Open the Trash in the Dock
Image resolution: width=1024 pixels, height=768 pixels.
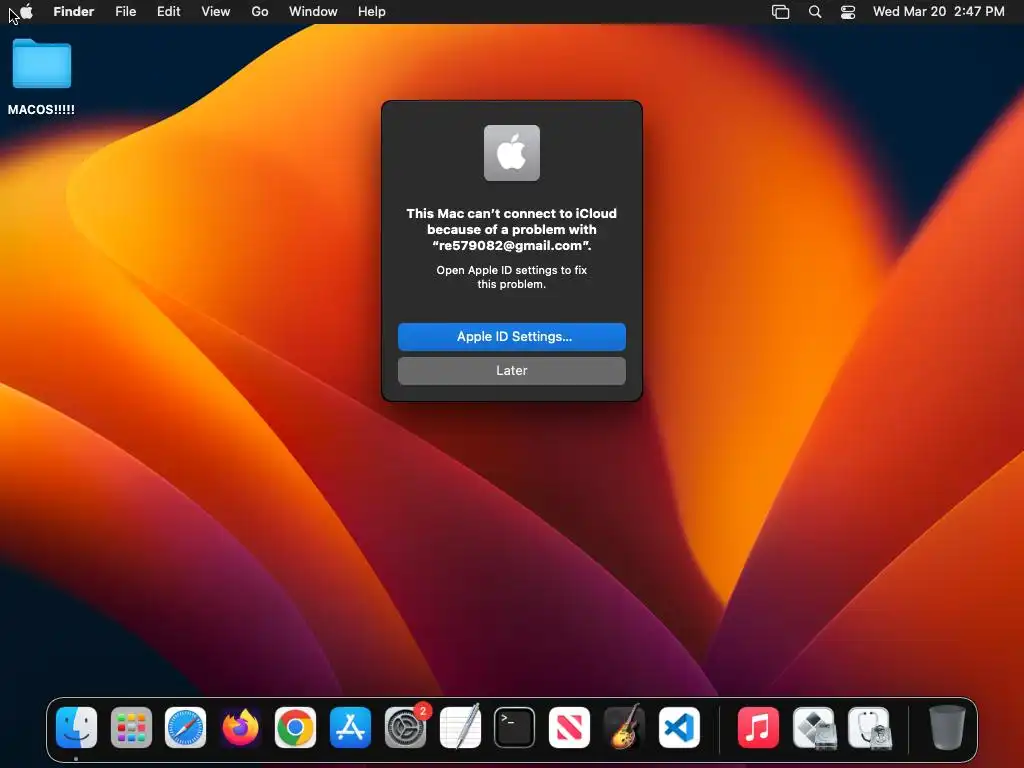(947, 728)
